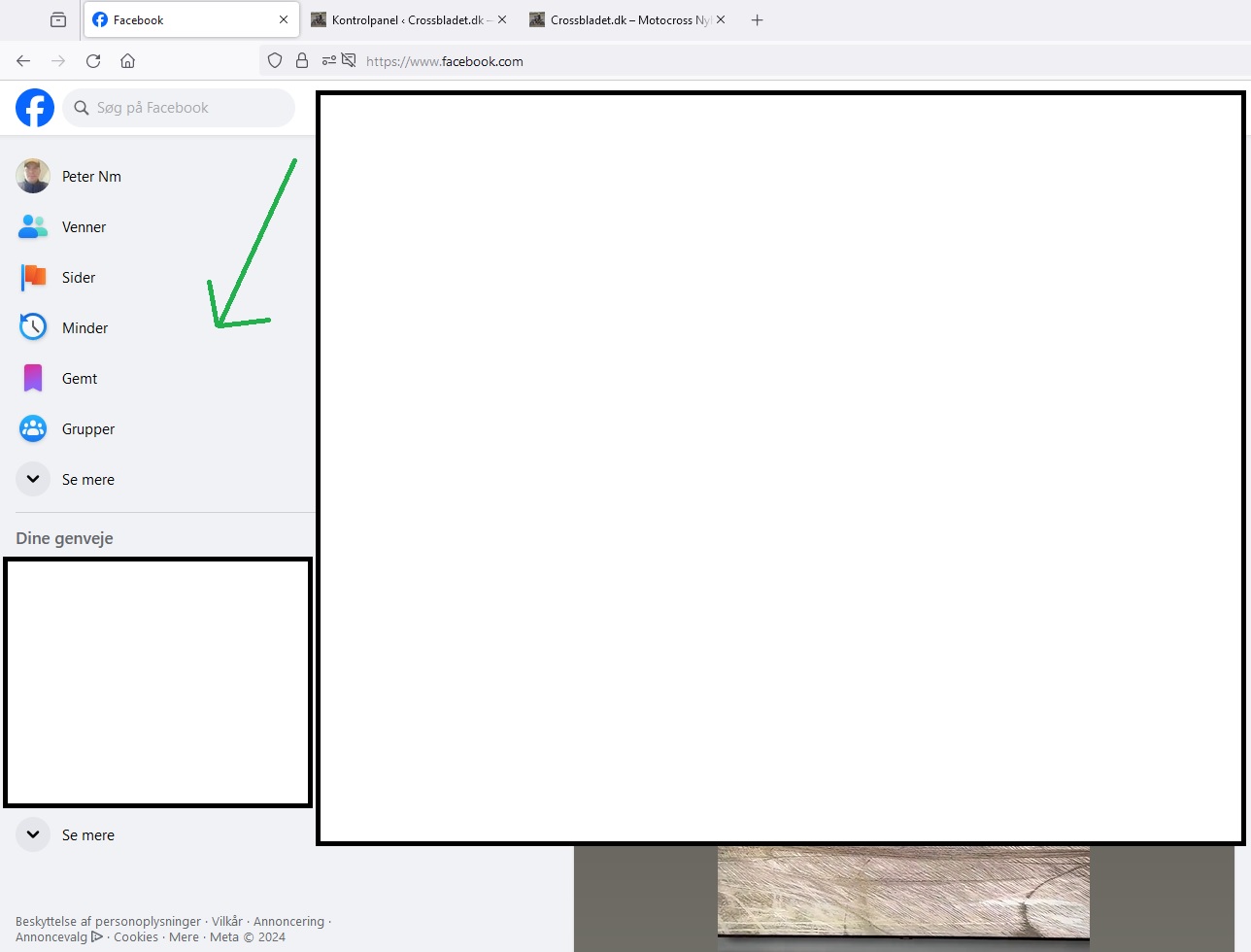1251x952 pixels.
Task: Open the Annoncering footer link
Action: [288, 922]
